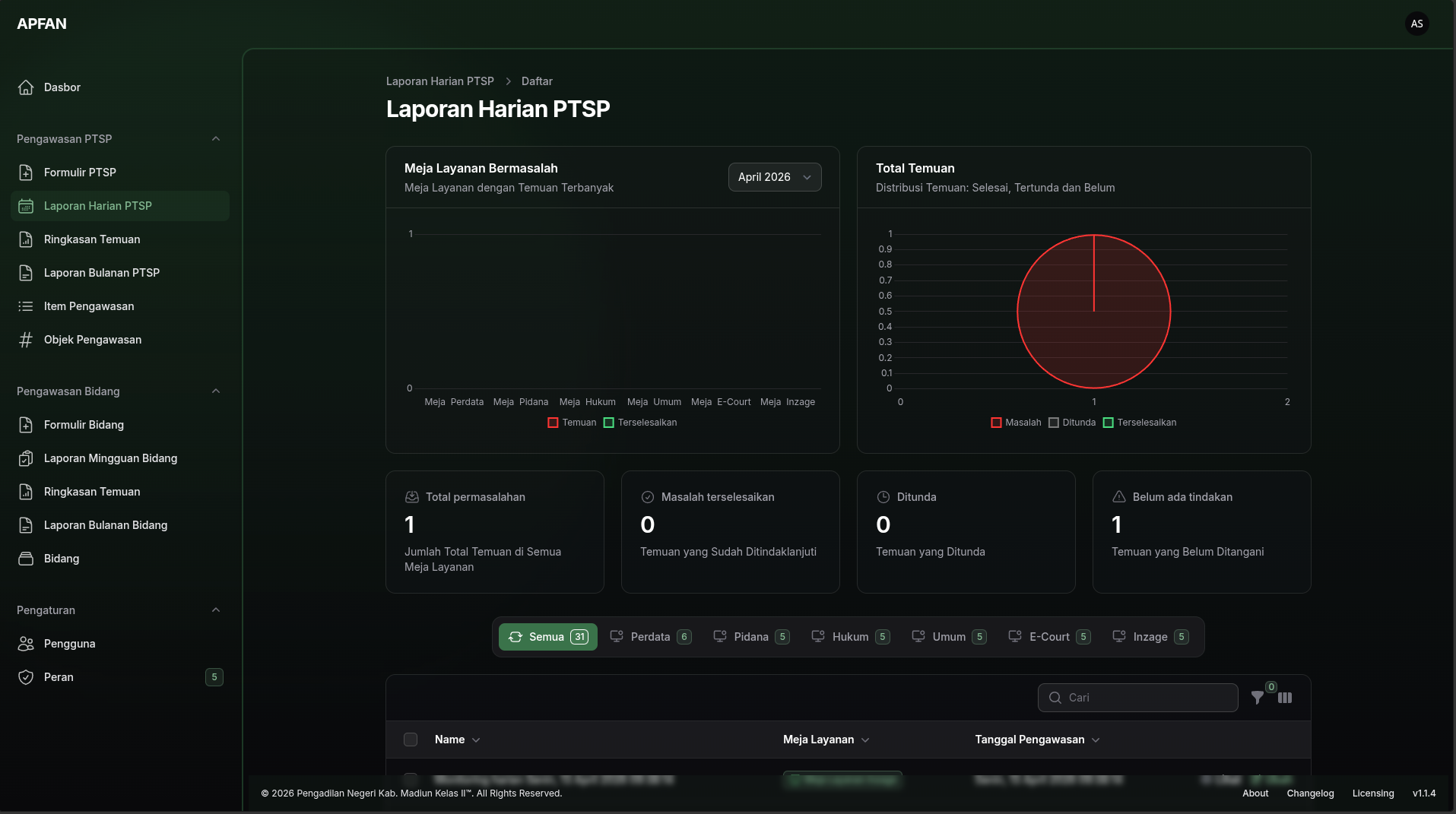Toggle the Ditunda legend in pie chart
1456x814 pixels.
[x=1072, y=423]
